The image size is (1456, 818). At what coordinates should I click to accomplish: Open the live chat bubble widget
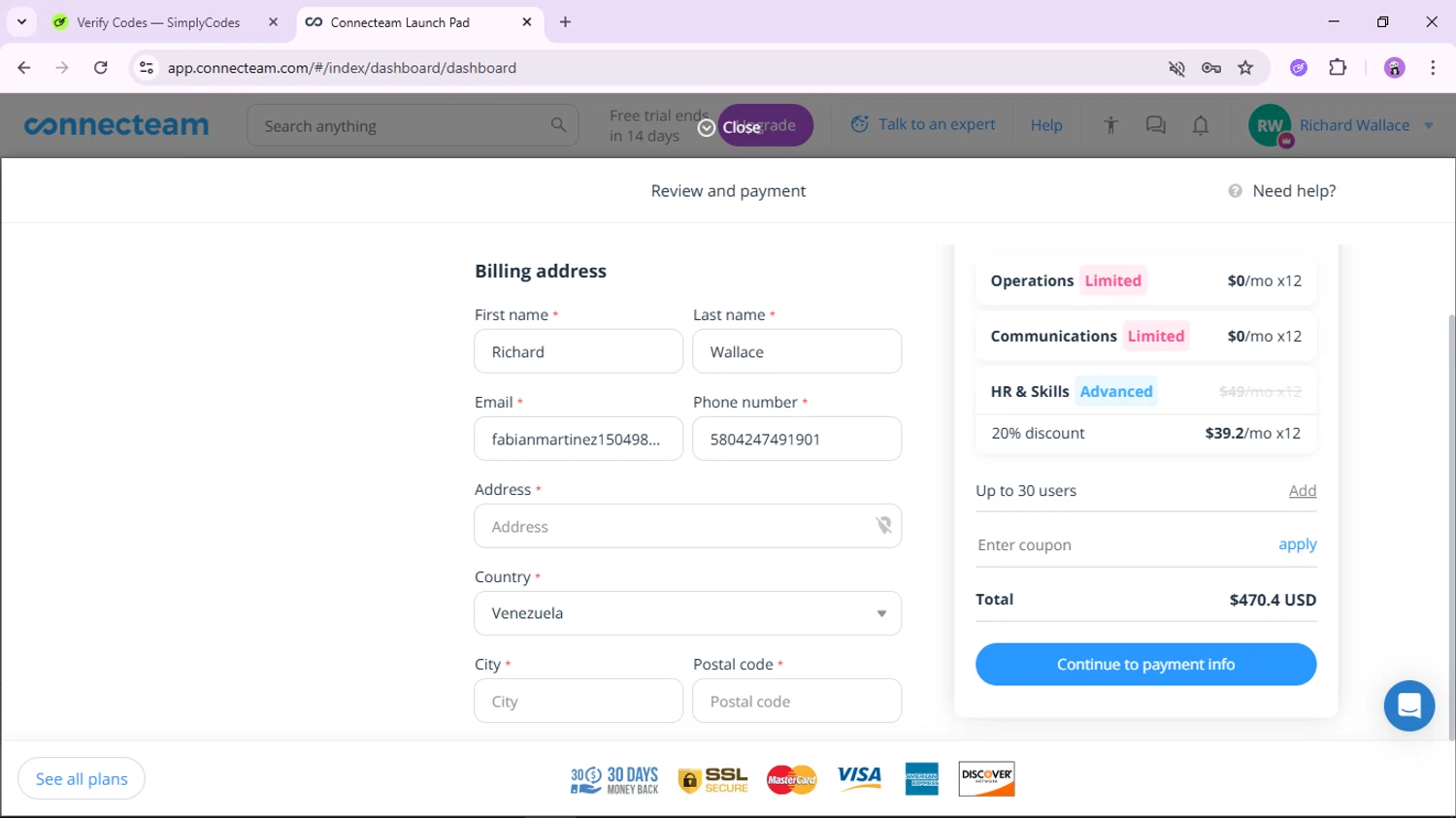click(x=1408, y=705)
